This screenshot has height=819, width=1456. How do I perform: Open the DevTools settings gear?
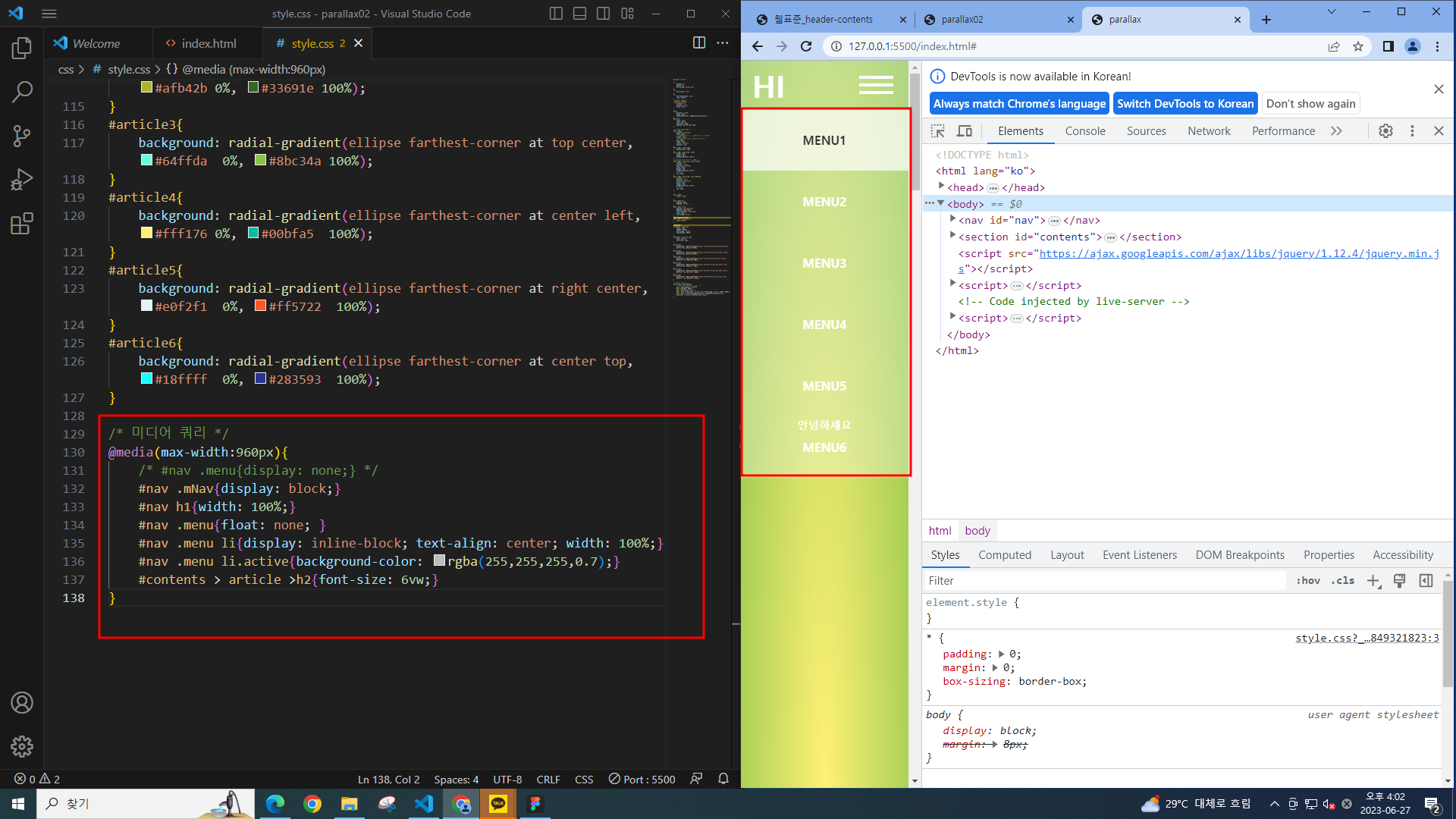[x=1385, y=131]
